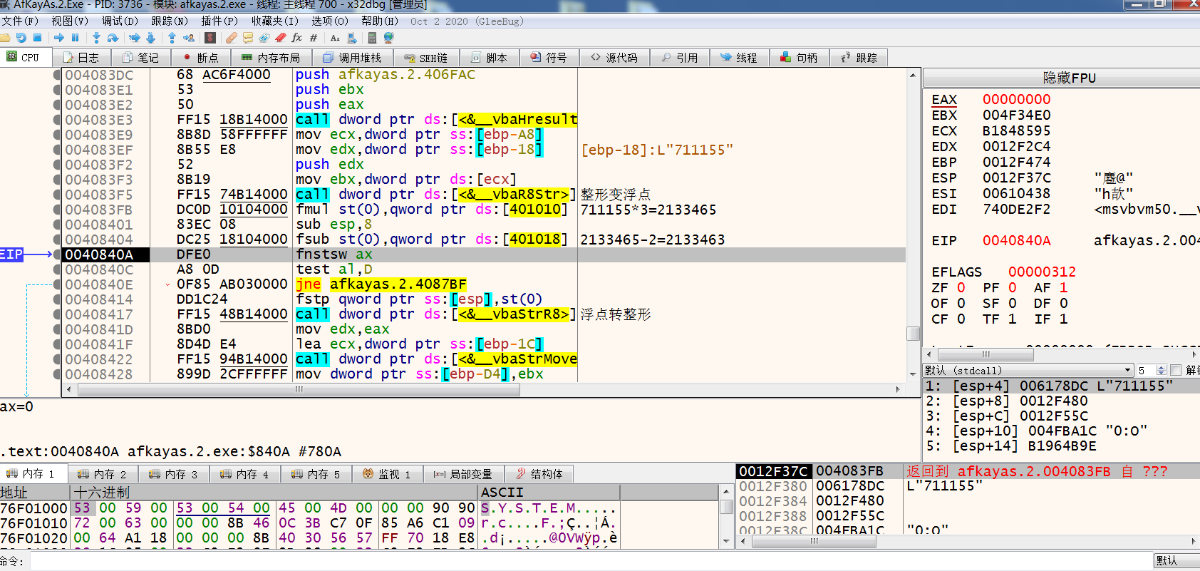The width and height of the screenshot is (1200, 571).
Task: Open the 选项(O) menu
Action: (x=330, y=20)
